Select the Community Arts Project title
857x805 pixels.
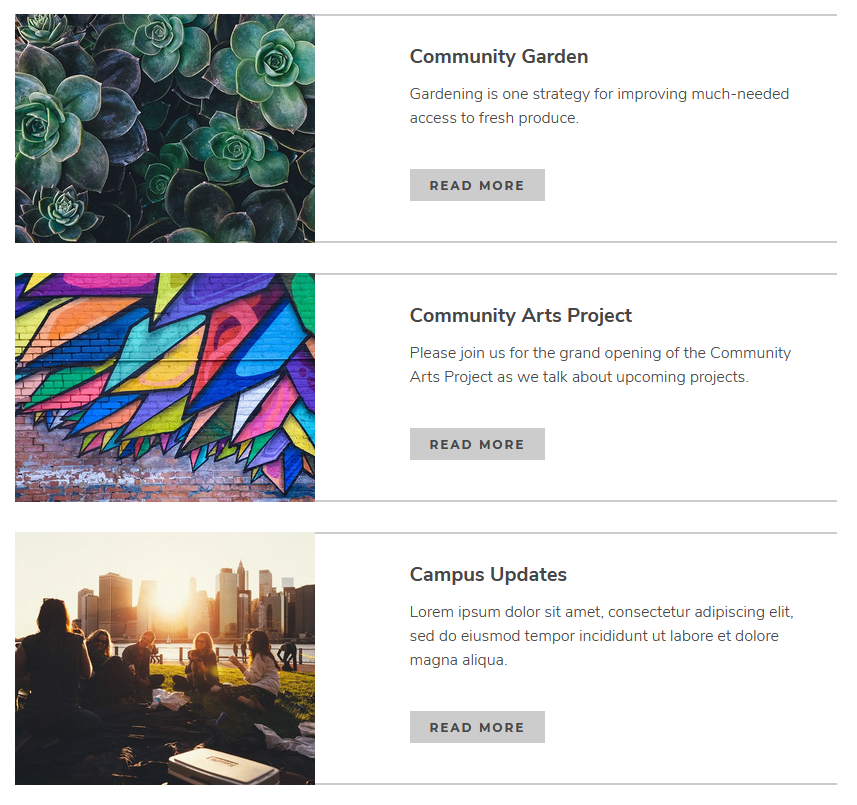tap(520, 316)
